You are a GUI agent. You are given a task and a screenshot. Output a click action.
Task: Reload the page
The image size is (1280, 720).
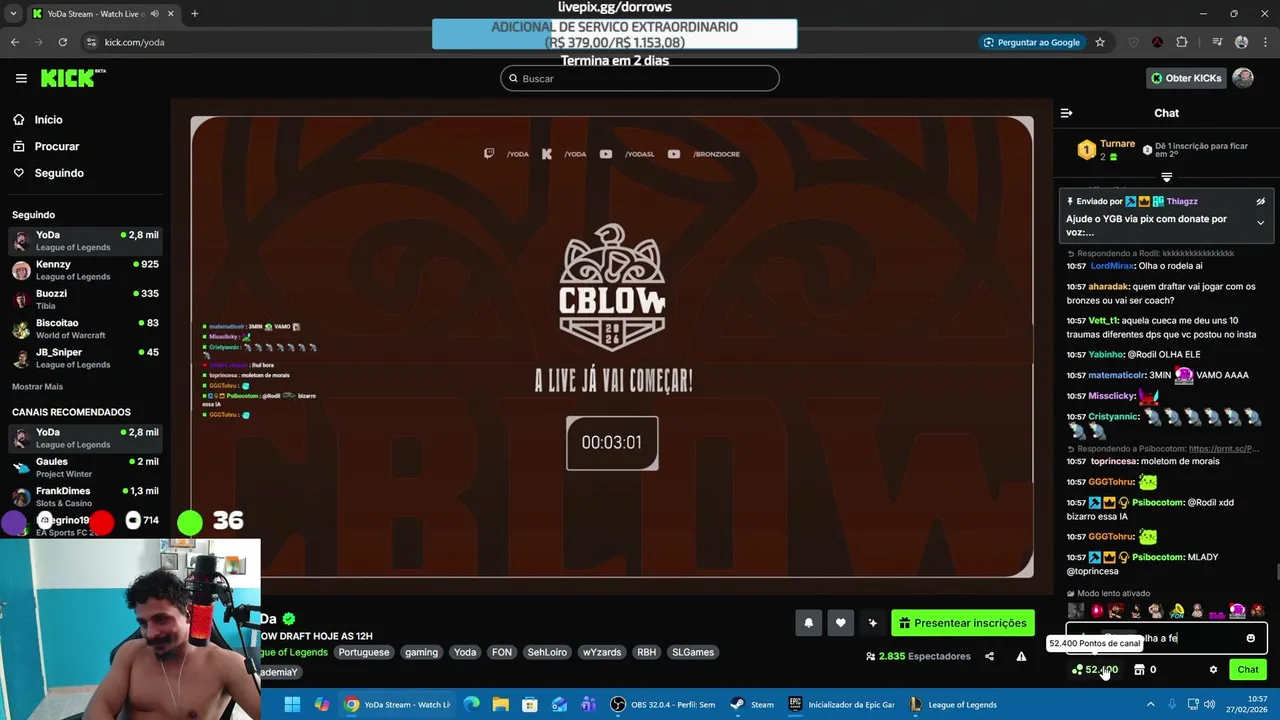(x=62, y=42)
